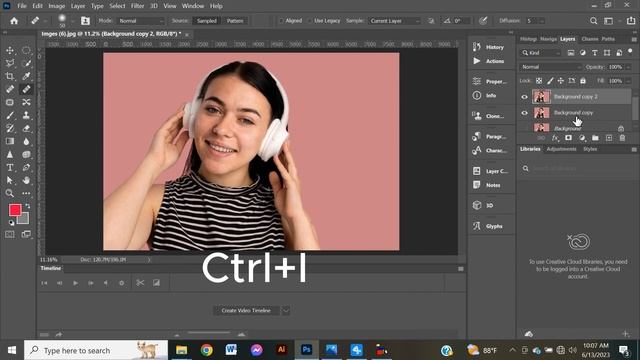The width and height of the screenshot is (640, 360).
Task: Open the Opacity dropdown arrow
Action: coord(628,67)
